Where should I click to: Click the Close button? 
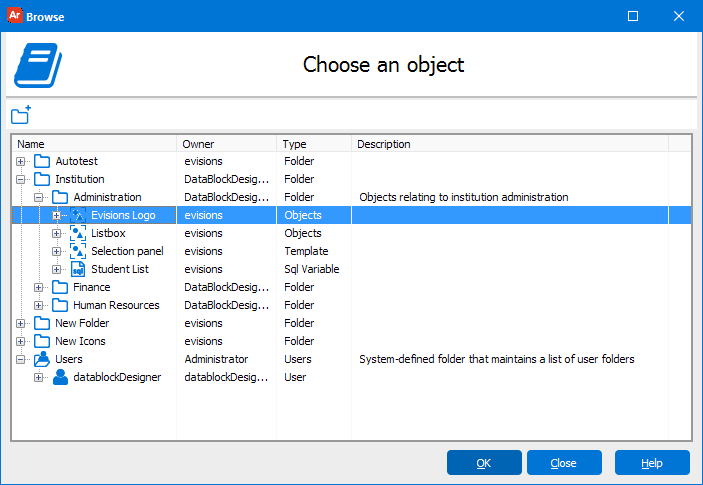pos(564,463)
